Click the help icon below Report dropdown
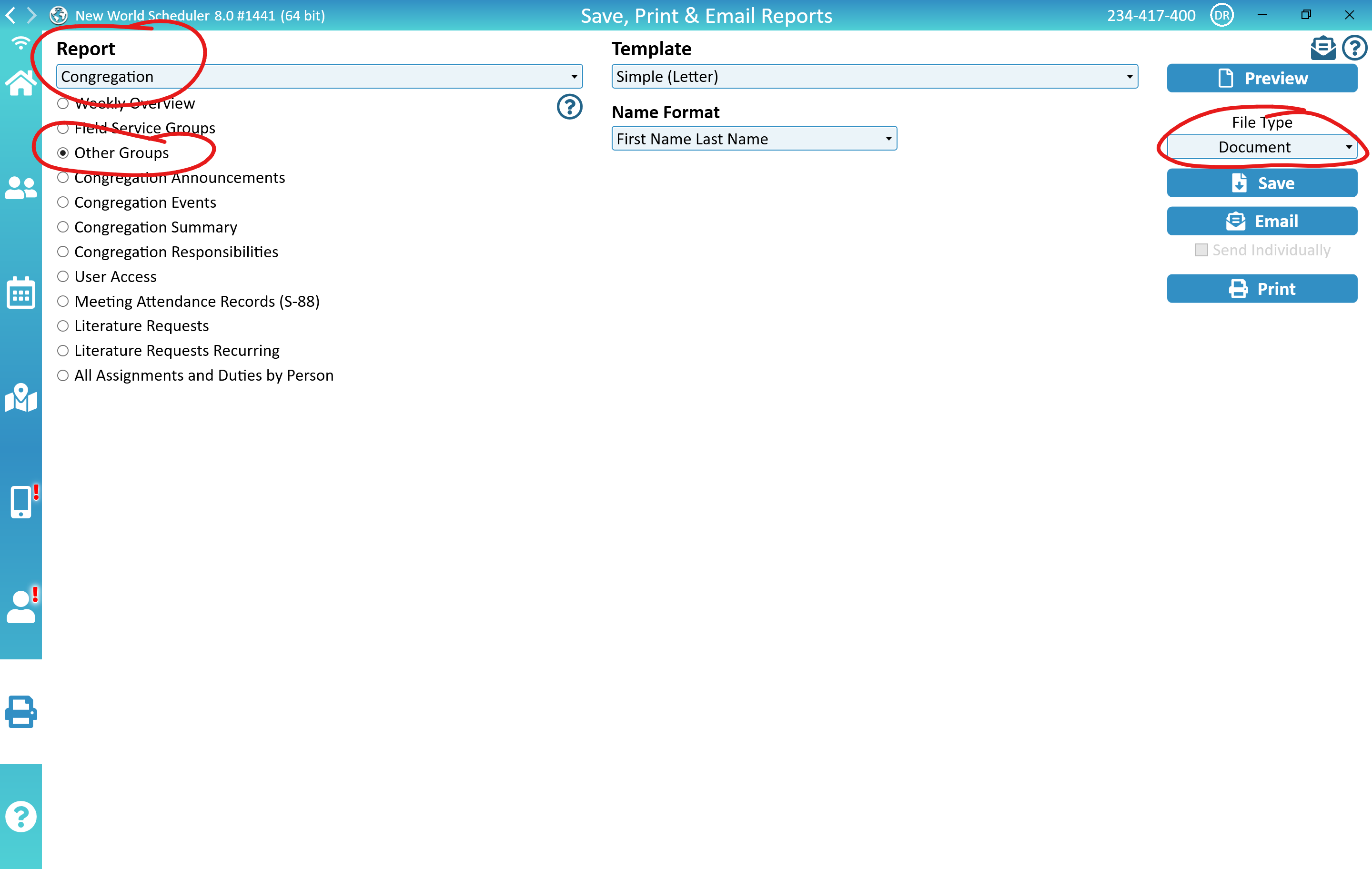The height and width of the screenshot is (869, 1372). coord(569,107)
